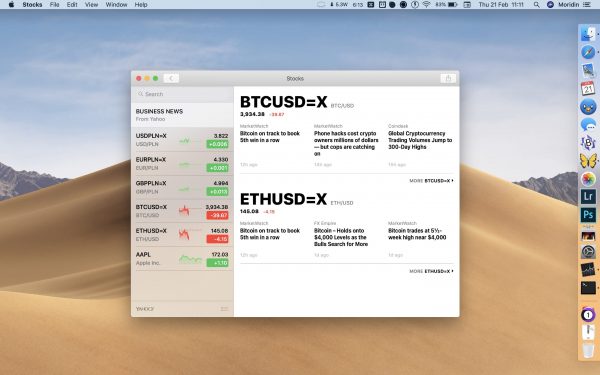Image resolution: width=600 pixels, height=375 pixels.
Task: Open Lightroom from the dock
Action: pyautogui.click(x=588, y=197)
